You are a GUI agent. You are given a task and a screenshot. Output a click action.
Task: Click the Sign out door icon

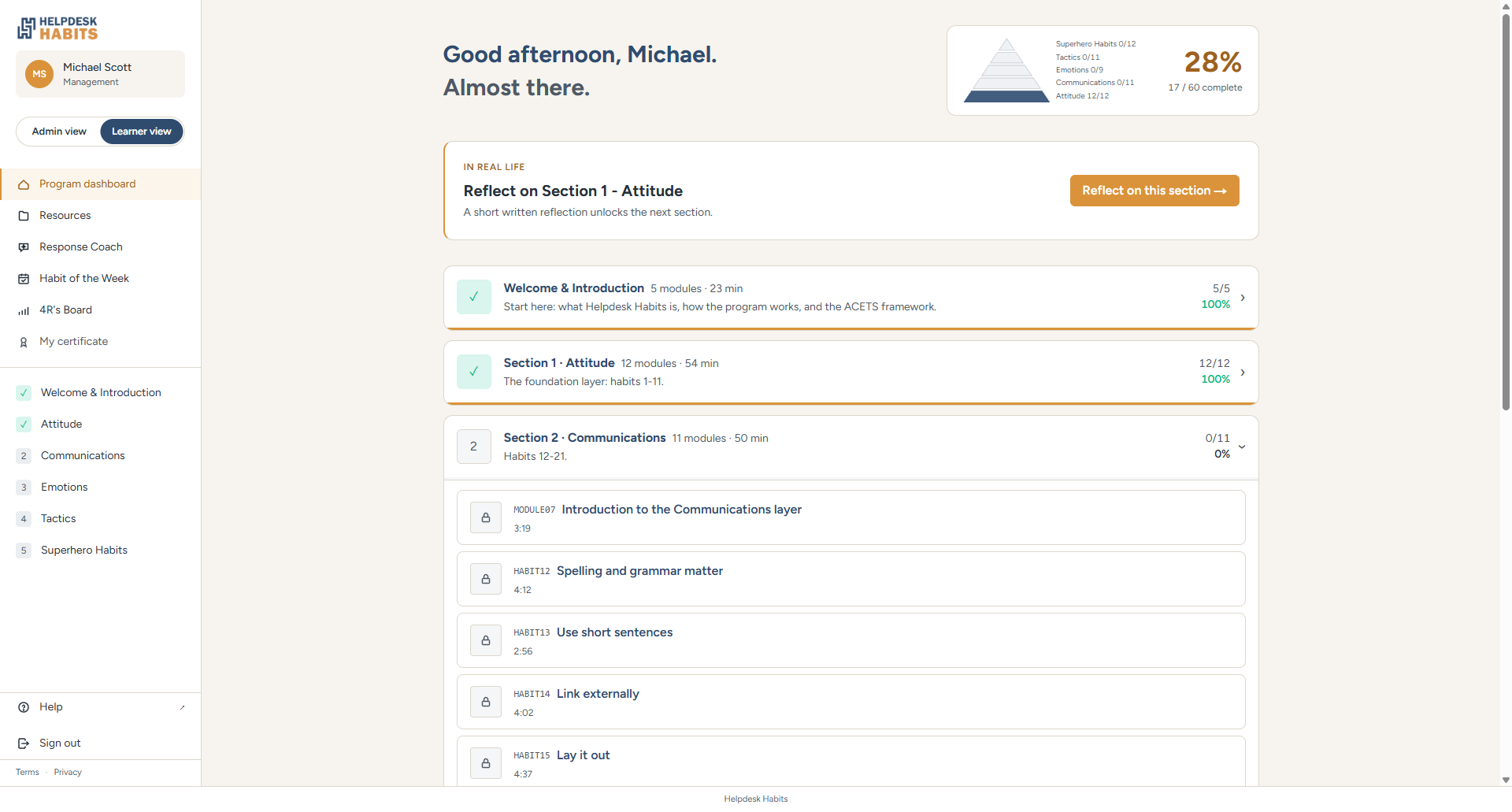tap(24, 743)
